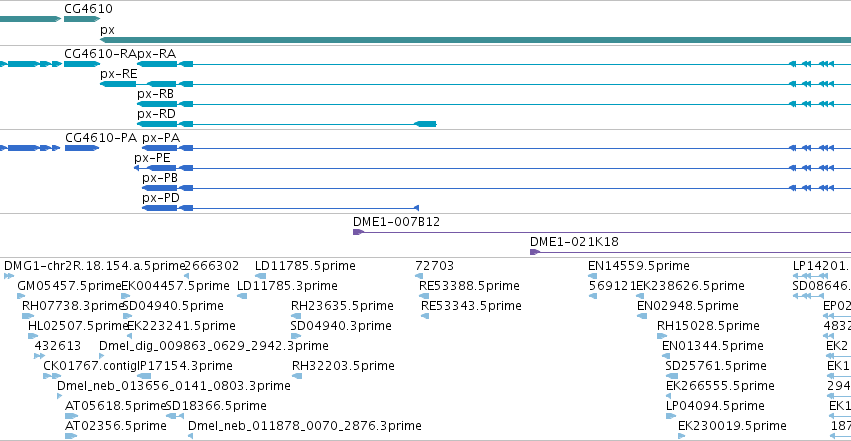Viewport: 851px width, 441px height.
Task: Click the LD11785.3prime EST label
Action: point(287,286)
